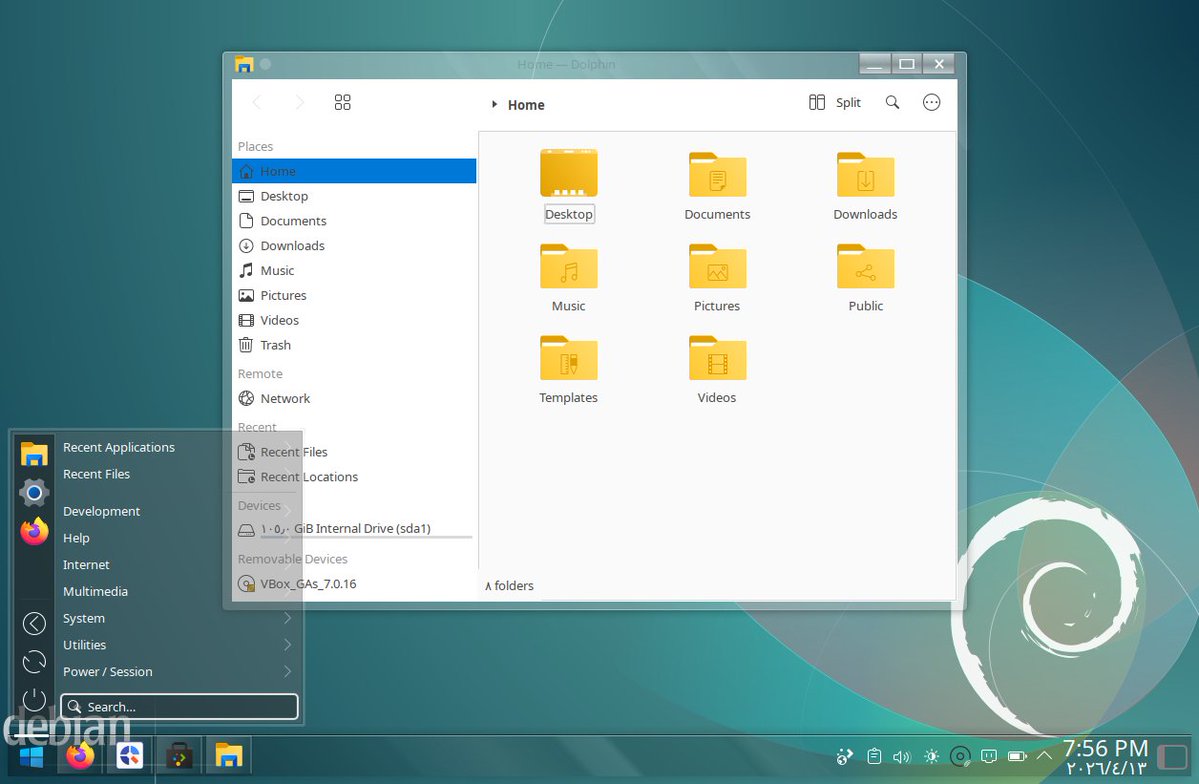This screenshot has height=784, width=1199.
Task: Open file manager favorite in launcher sidebar
Action: point(34,454)
